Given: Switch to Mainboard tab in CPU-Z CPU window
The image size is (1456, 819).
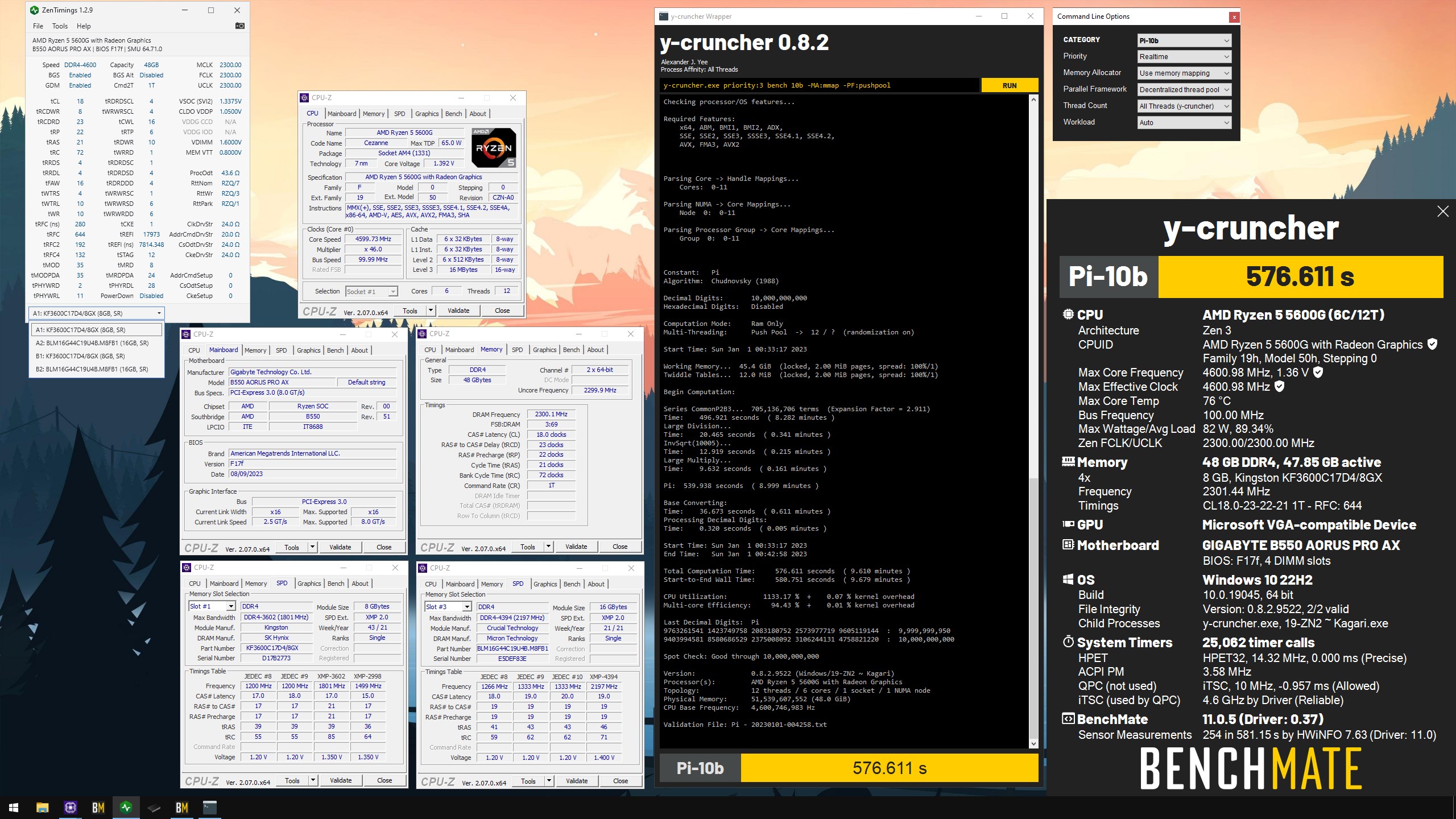Looking at the screenshot, I should click(342, 114).
